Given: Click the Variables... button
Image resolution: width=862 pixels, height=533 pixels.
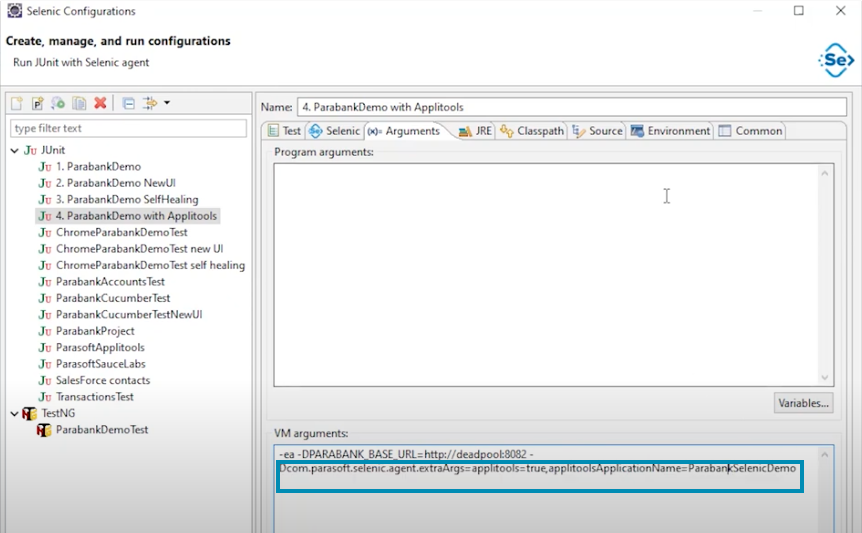Looking at the screenshot, I should point(803,403).
